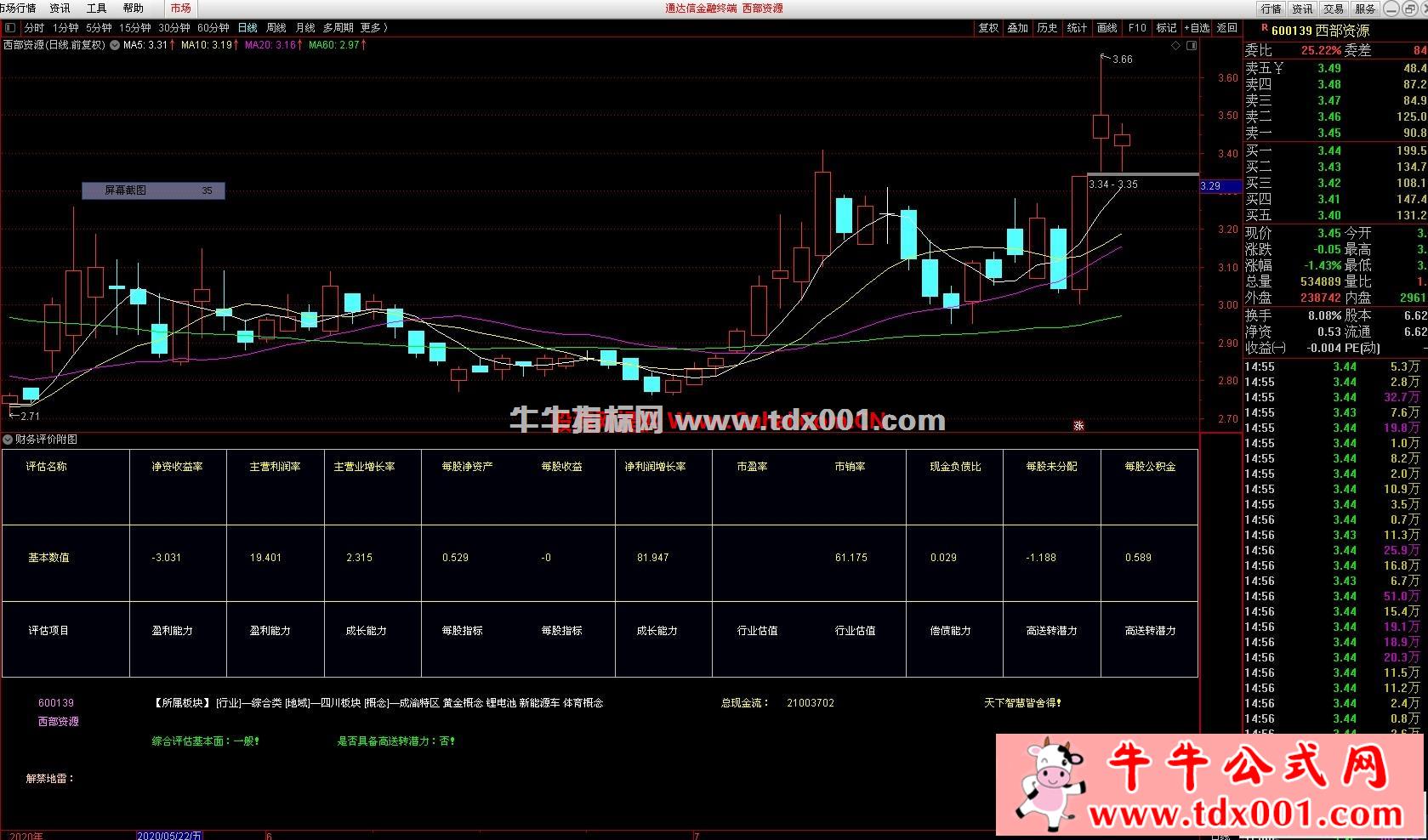Open the 市场行情 menu

click(18, 8)
